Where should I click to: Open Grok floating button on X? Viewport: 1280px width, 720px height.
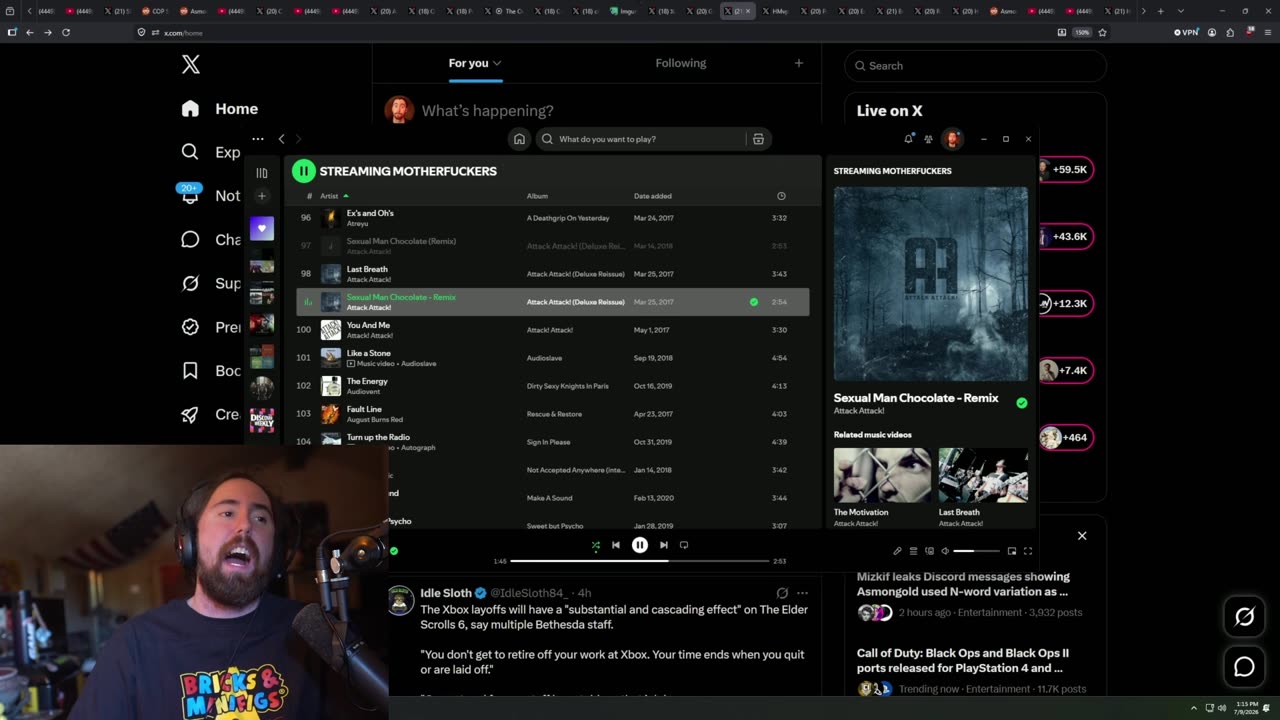pyautogui.click(x=1244, y=617)
